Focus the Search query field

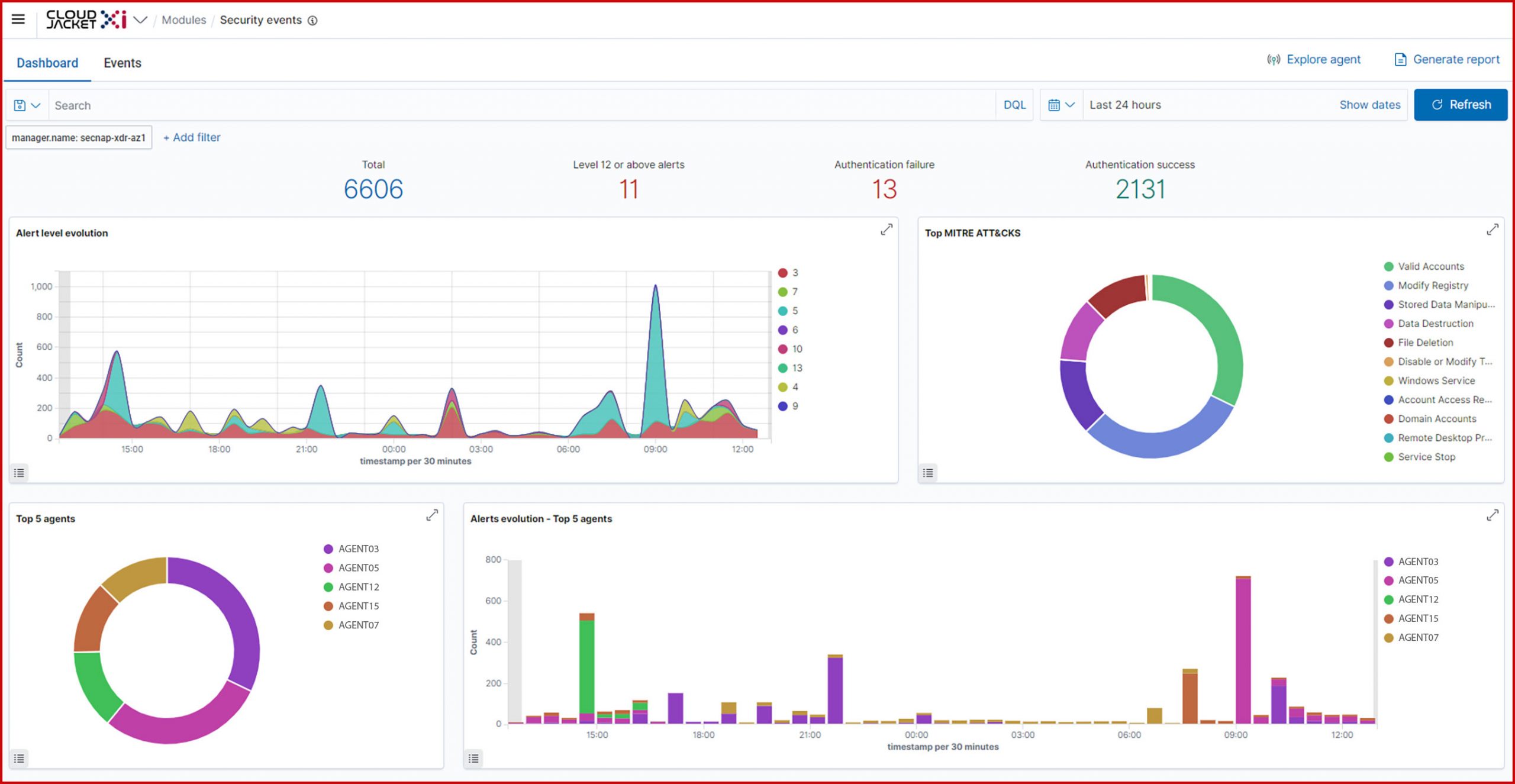click(x=522, y=105)
